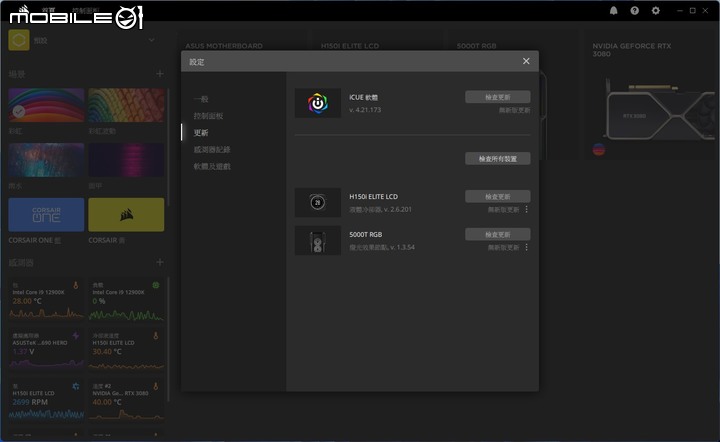Viewport: 720px width, 442px height.
Task: Click the 28.00 °C temperature value
Action: point(27,301)
